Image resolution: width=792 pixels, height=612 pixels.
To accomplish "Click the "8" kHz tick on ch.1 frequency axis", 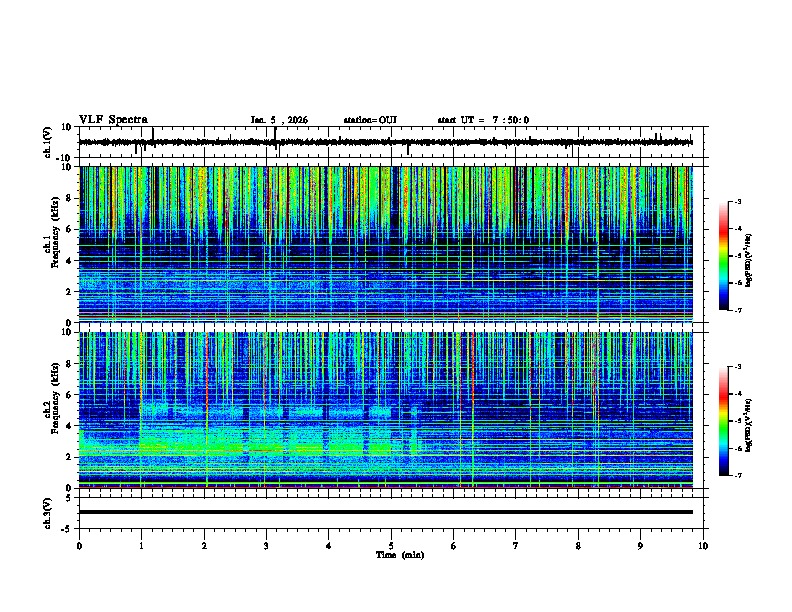I will coord(69,198).
